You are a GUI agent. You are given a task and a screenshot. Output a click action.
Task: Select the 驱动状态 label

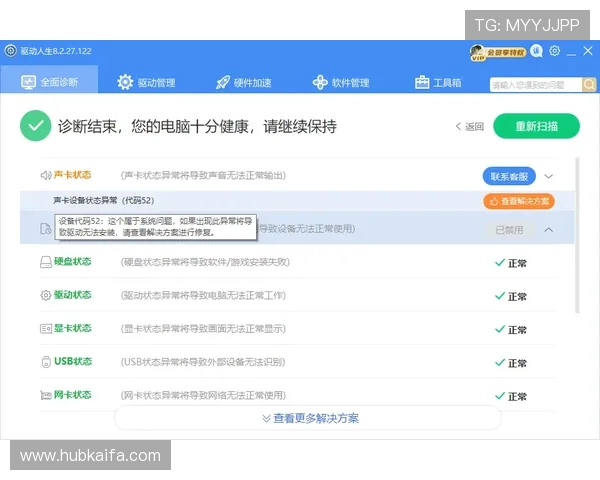pyautogui.click(x=72, y=295)
